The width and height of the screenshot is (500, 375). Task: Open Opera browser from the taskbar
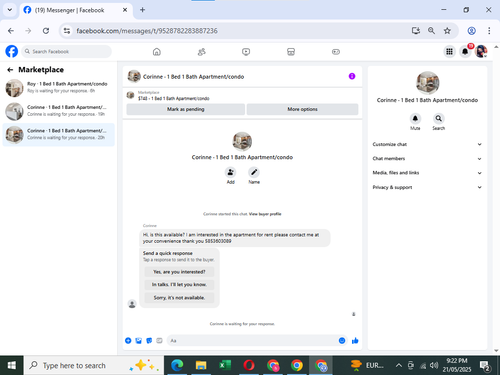(x=249, y=365)
